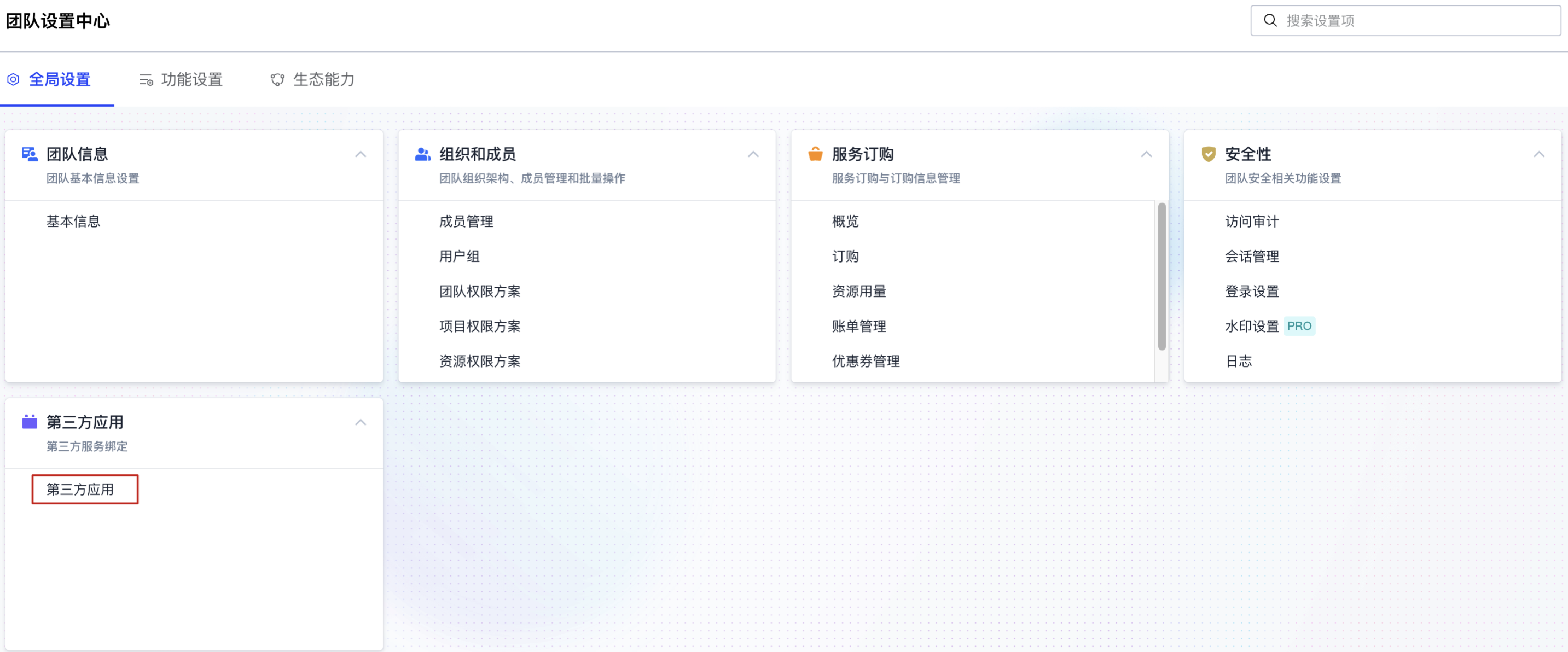Viewport: 1568px width, 652px height.
Task: Click the 团队信息 card icon
Action: click(x=29, y=154)
